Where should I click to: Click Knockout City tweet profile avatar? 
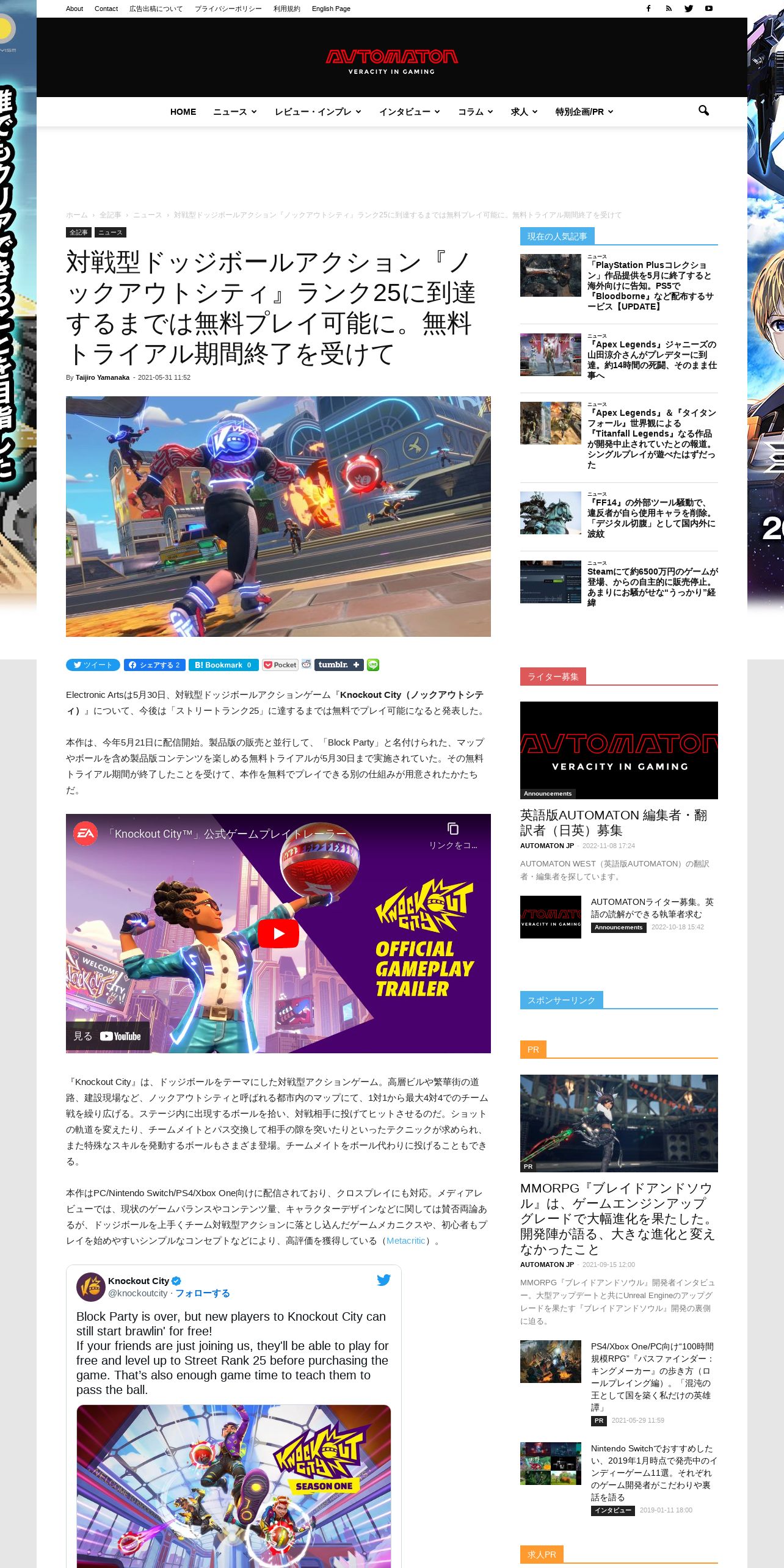pos(90,1287)
